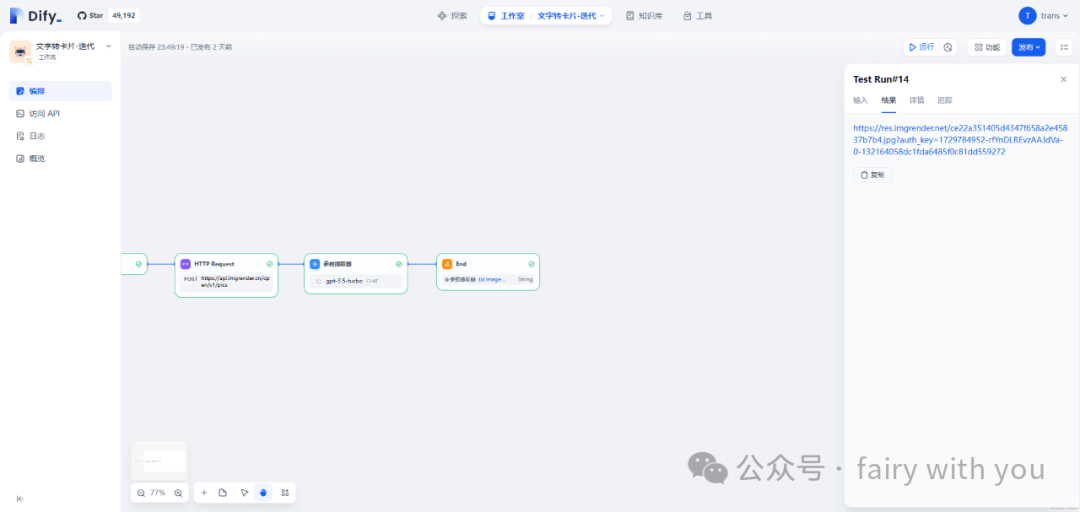Open the 知识库 knowledge menu
Screen dimensions: 1080x512
click(x=643, y=16)
